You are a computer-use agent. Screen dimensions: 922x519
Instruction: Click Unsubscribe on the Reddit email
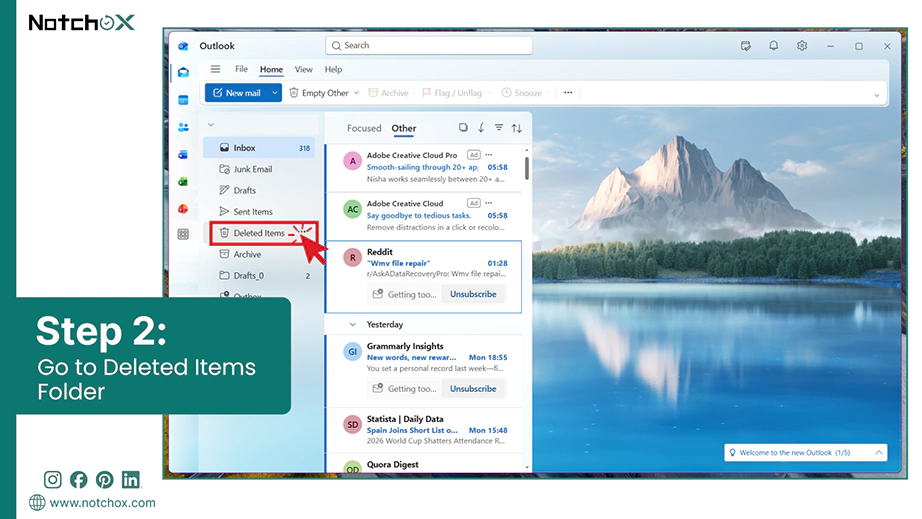473,294
